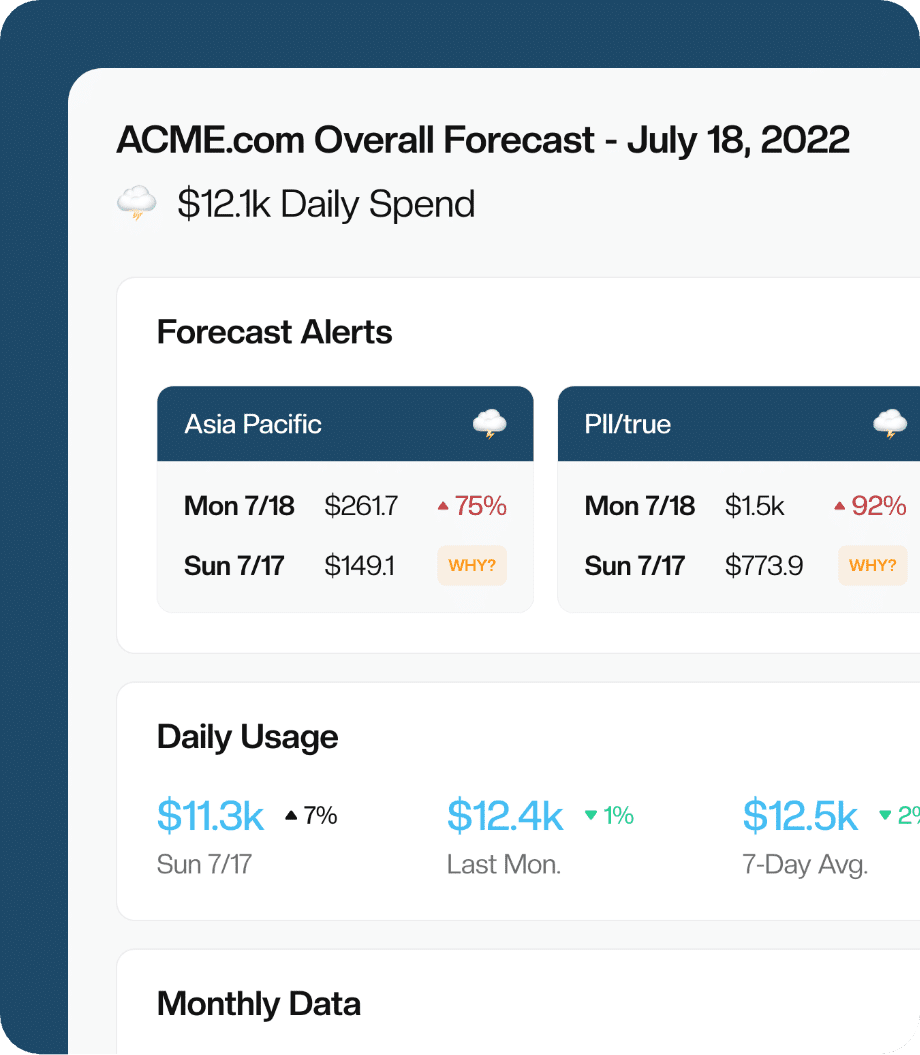Collapse the Daily Usage section
920x1055 pixels.
[x=247, y=737]
